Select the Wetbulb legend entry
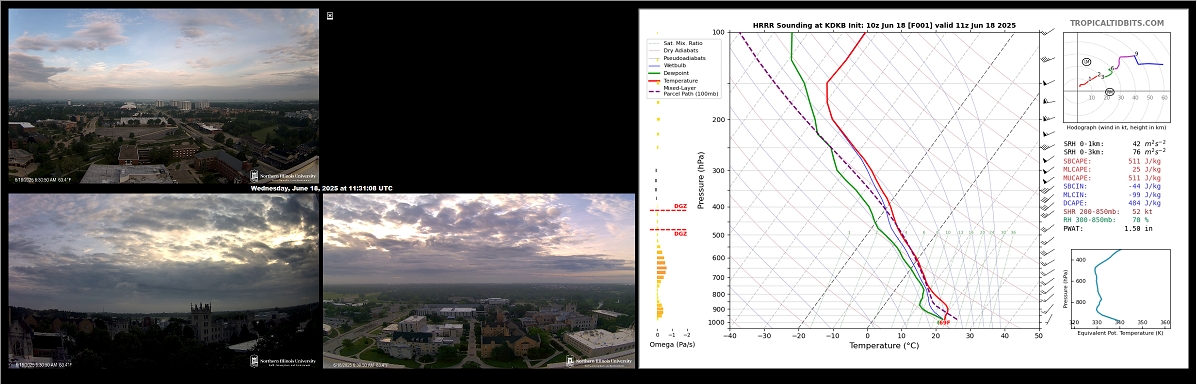 point(667,65)
